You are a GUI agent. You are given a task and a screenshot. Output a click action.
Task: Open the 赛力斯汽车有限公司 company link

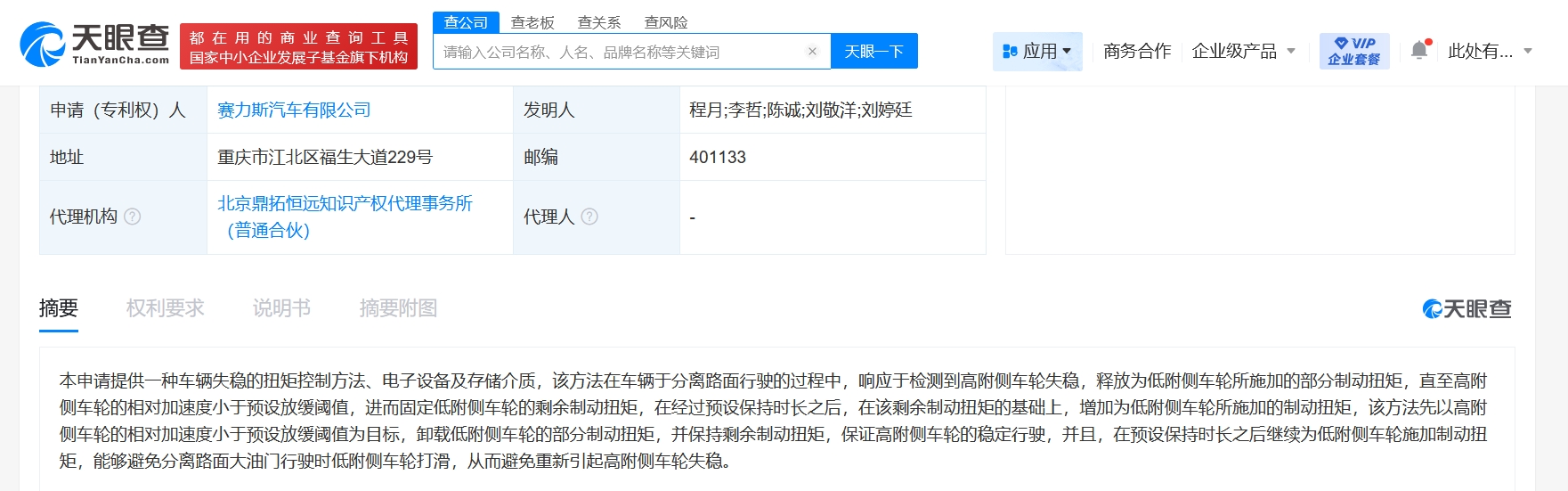coord(294,110)
